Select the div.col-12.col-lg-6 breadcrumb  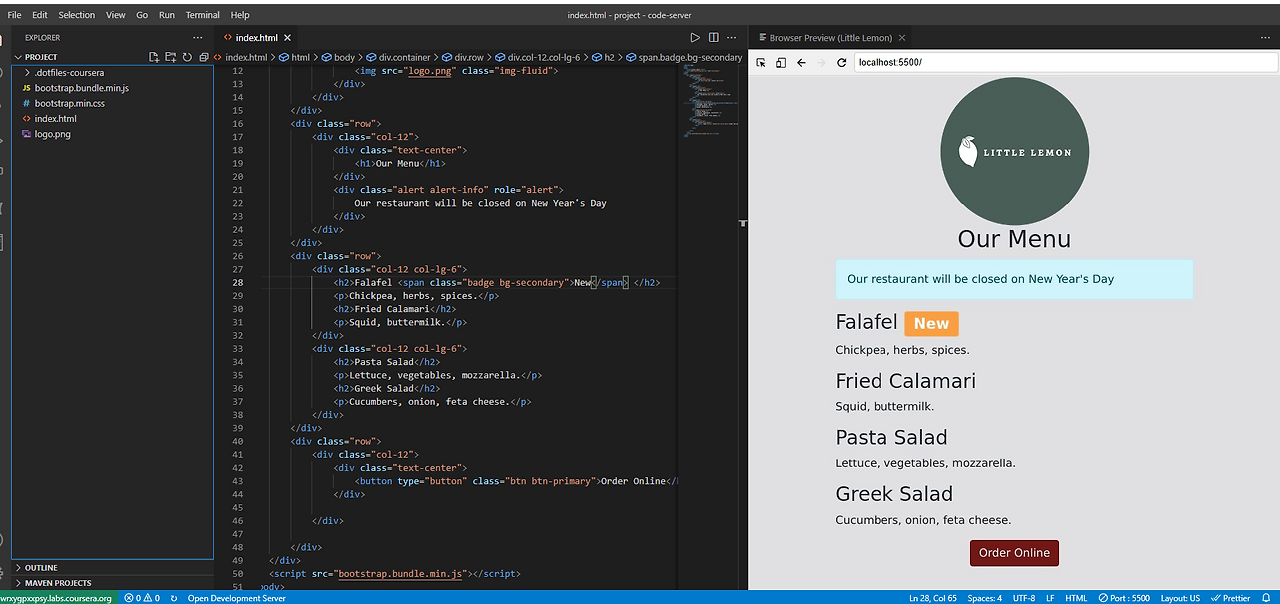click(538, 57)
